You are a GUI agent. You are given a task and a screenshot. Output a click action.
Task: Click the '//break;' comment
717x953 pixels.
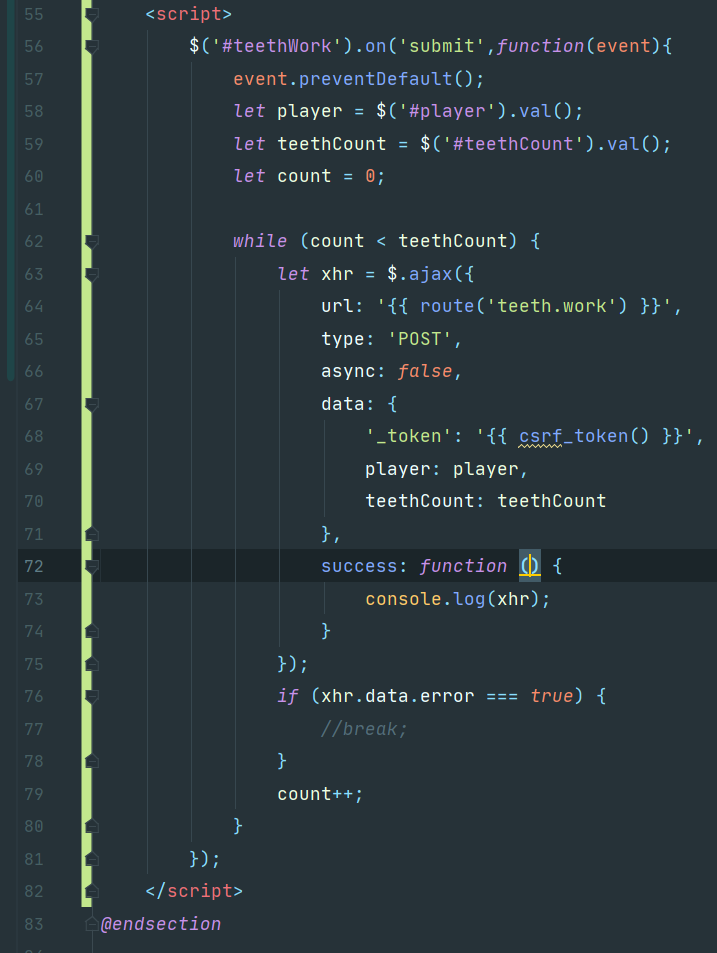[x=364, y=729]
